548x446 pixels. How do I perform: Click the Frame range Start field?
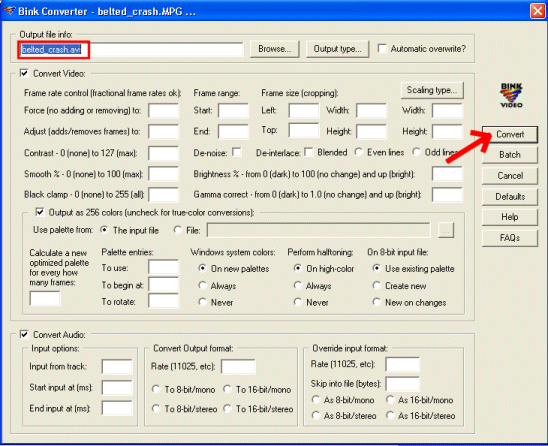tap(233, 111)
